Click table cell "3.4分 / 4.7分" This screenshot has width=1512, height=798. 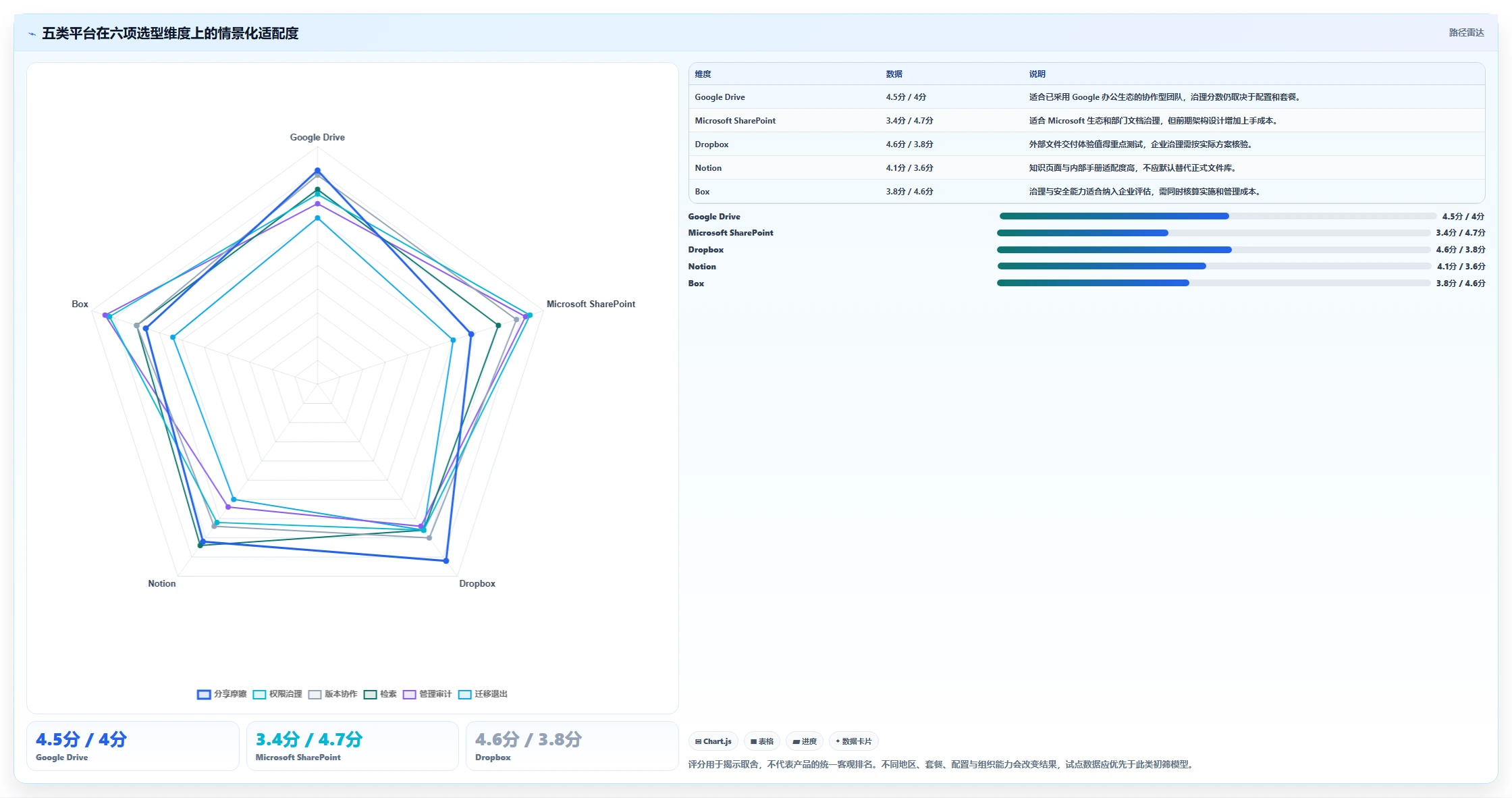(909, 121)
